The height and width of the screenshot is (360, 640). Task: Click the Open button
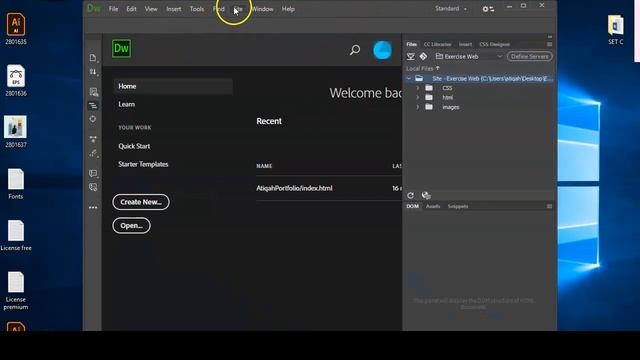tap(131, 226)
